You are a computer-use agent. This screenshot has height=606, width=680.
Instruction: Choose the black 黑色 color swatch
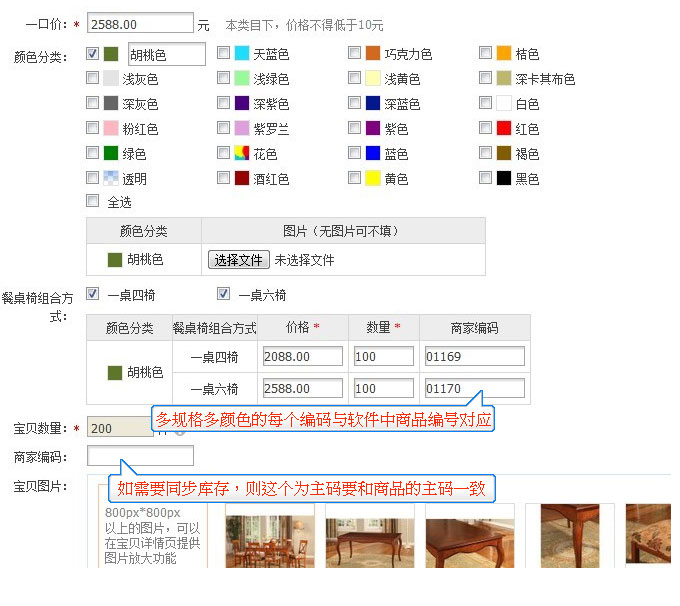504,178
